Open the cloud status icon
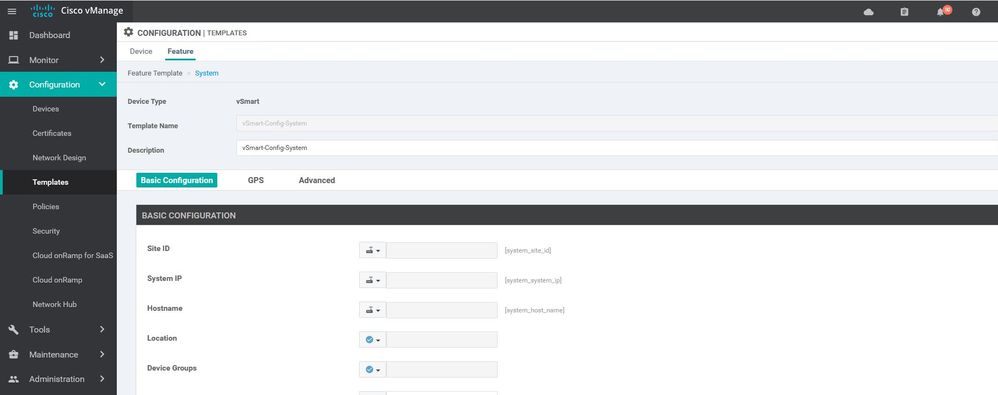This screenshot has width=998, height=395. point(868,11)
